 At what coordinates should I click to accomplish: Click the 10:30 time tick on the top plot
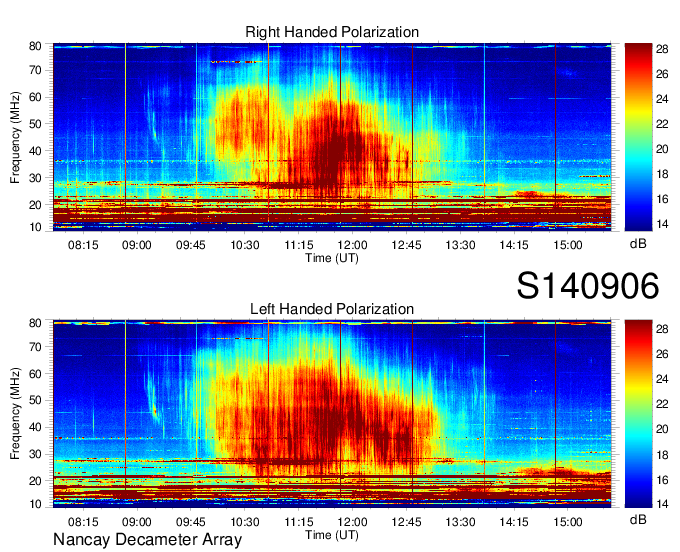[245, 245]
